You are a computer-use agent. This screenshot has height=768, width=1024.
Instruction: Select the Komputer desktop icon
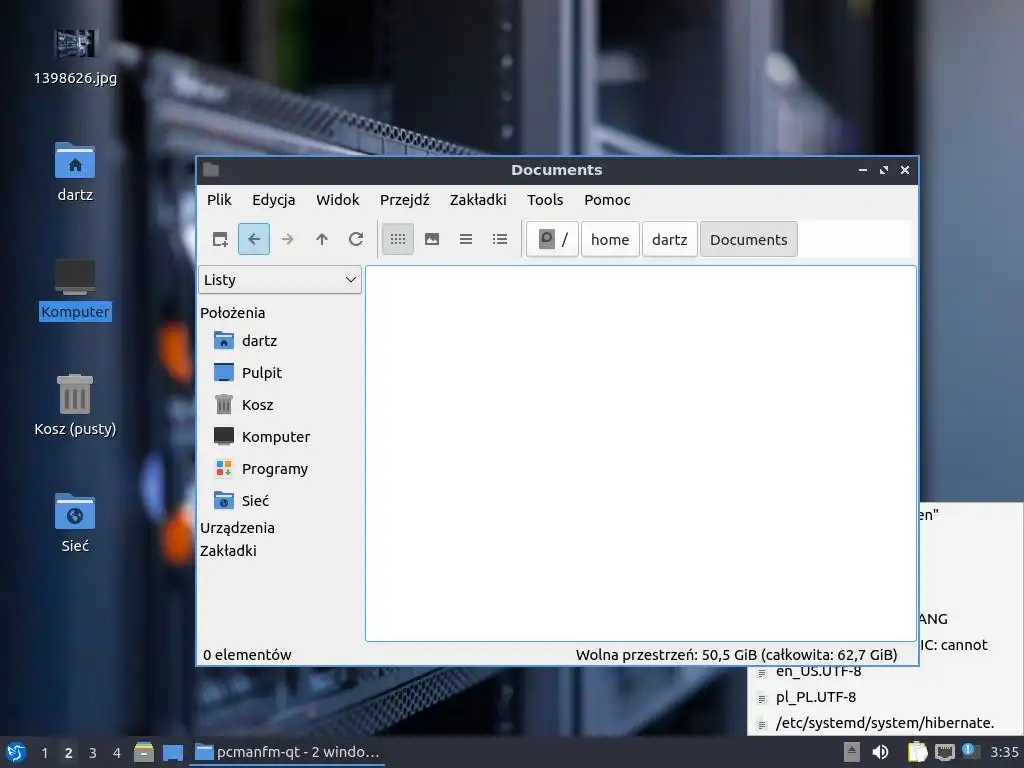coord(75,289)
